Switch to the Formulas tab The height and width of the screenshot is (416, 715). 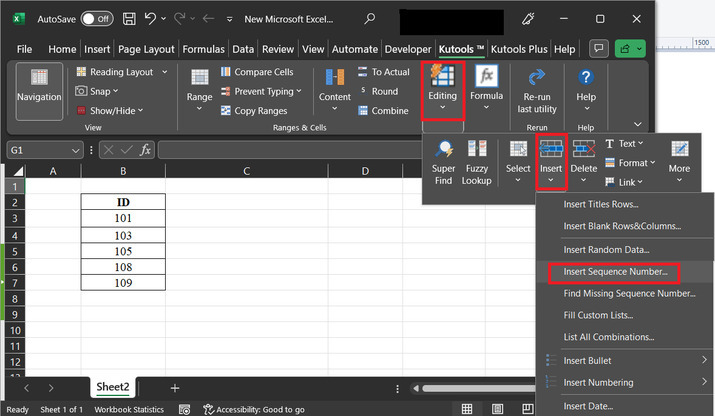[203, 49]
